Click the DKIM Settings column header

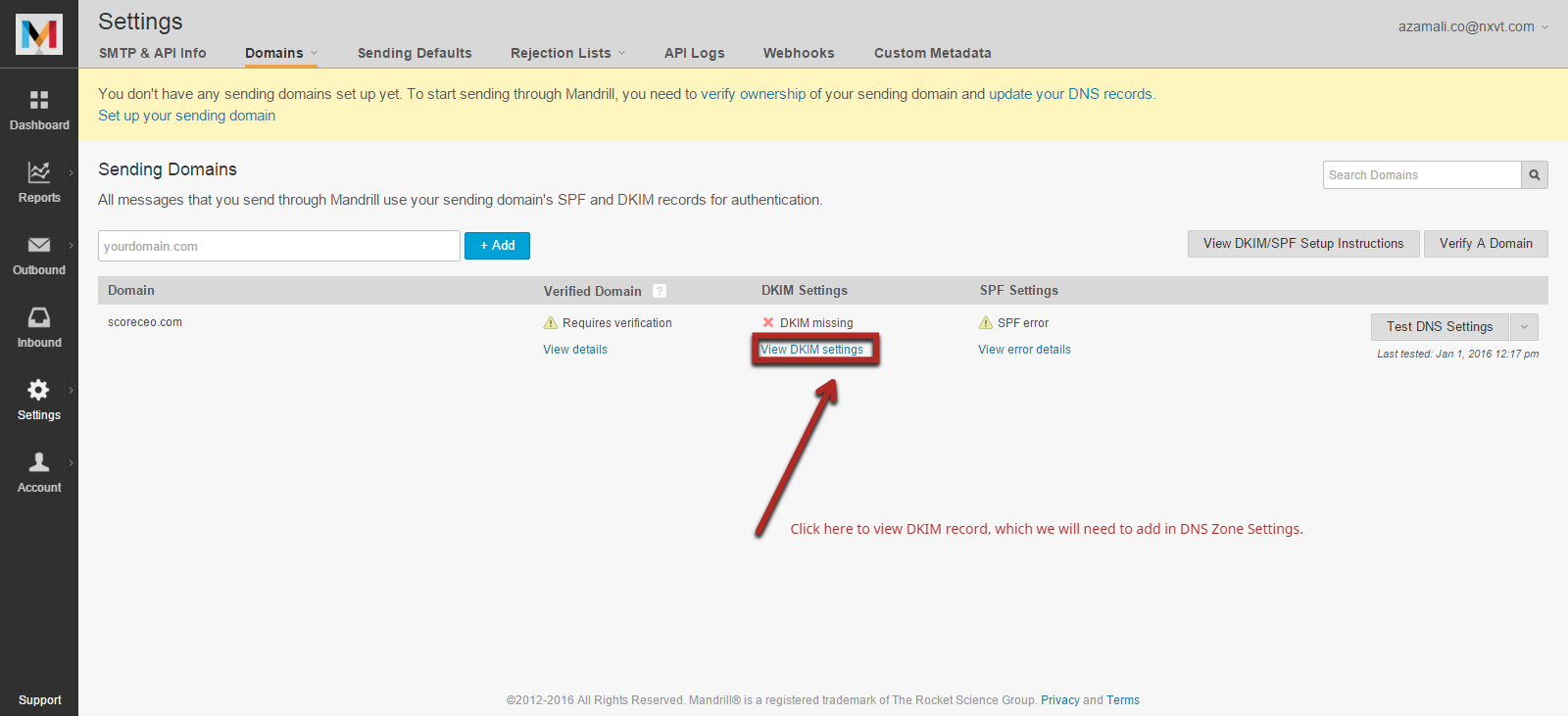click(805, 291)
